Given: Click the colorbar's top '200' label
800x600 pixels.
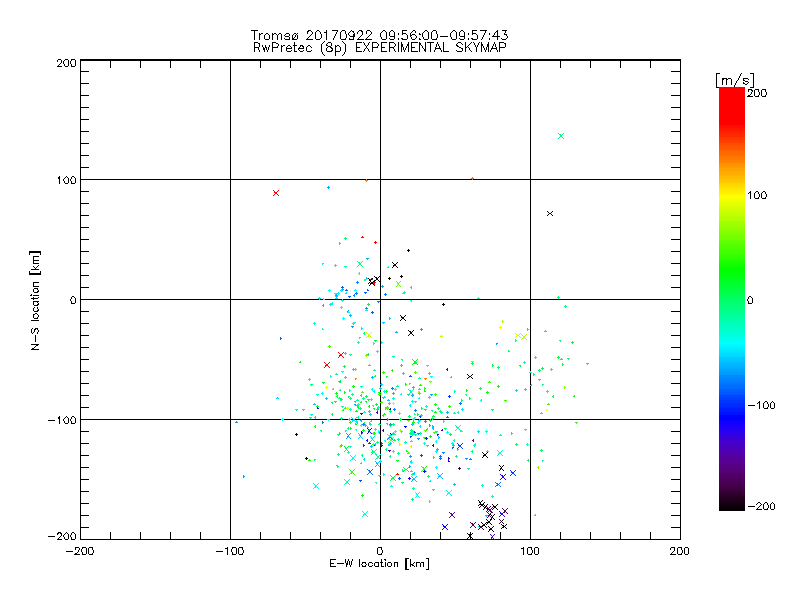Looking at the screenshot, I should [x=757, y=93].
